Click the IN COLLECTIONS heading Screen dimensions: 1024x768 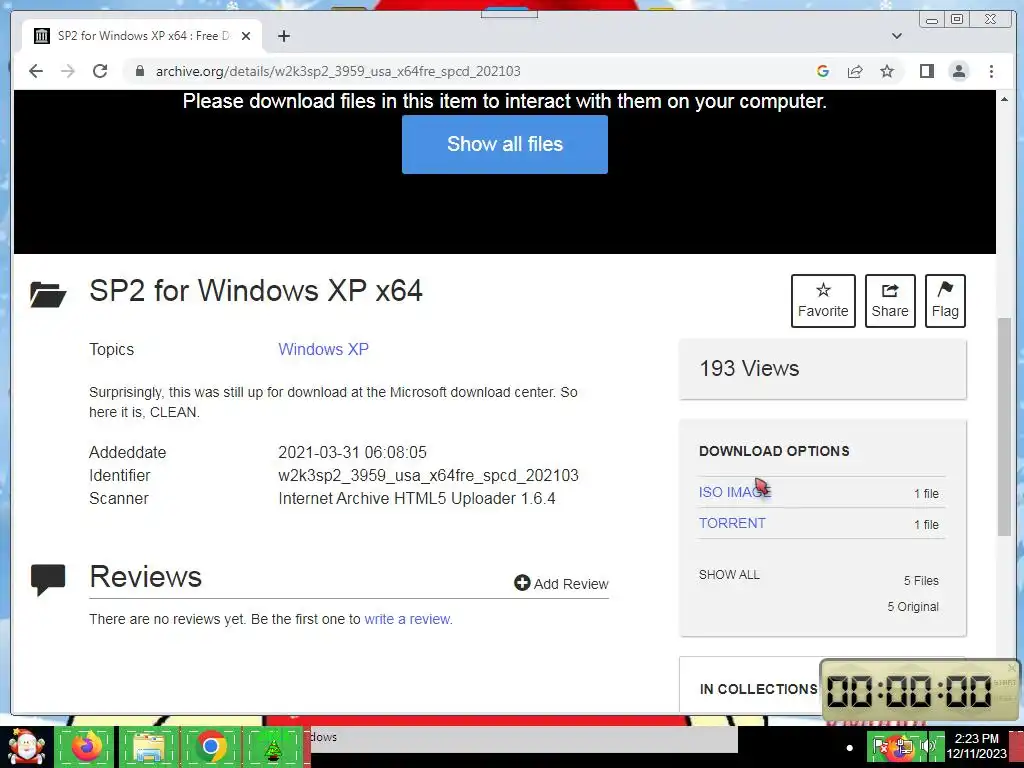[x=758, y=689]
